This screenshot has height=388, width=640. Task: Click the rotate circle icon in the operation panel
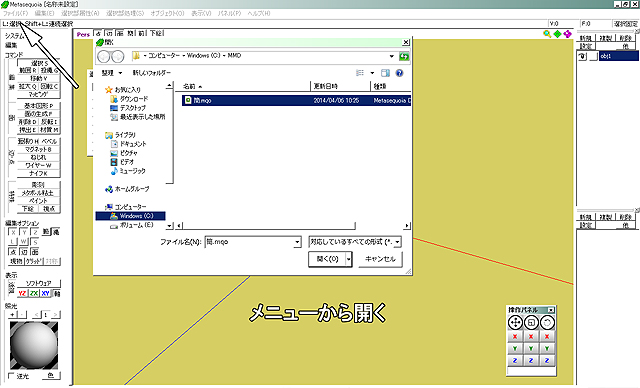[x=547, y=323]
